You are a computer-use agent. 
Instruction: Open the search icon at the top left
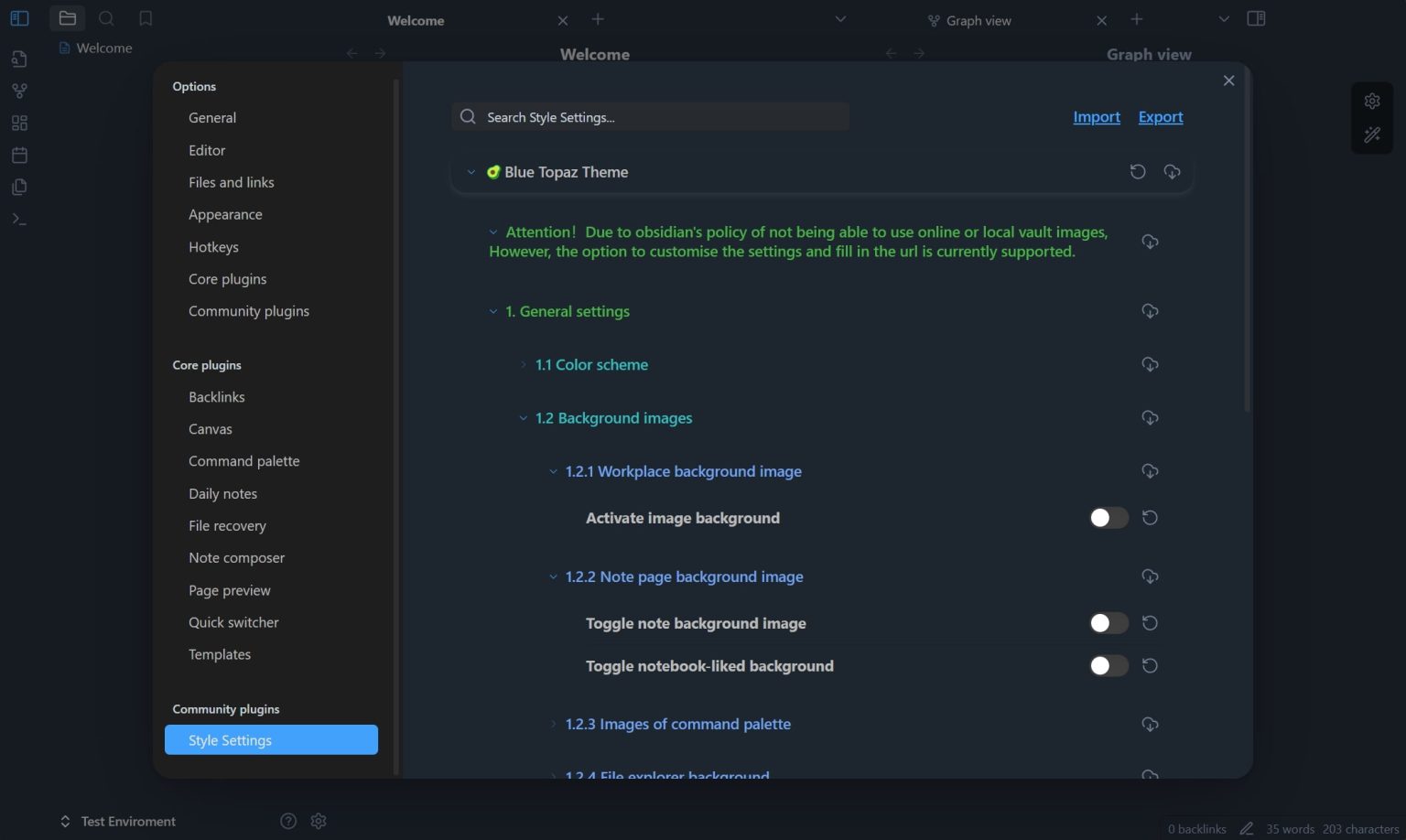click(106, 17)
